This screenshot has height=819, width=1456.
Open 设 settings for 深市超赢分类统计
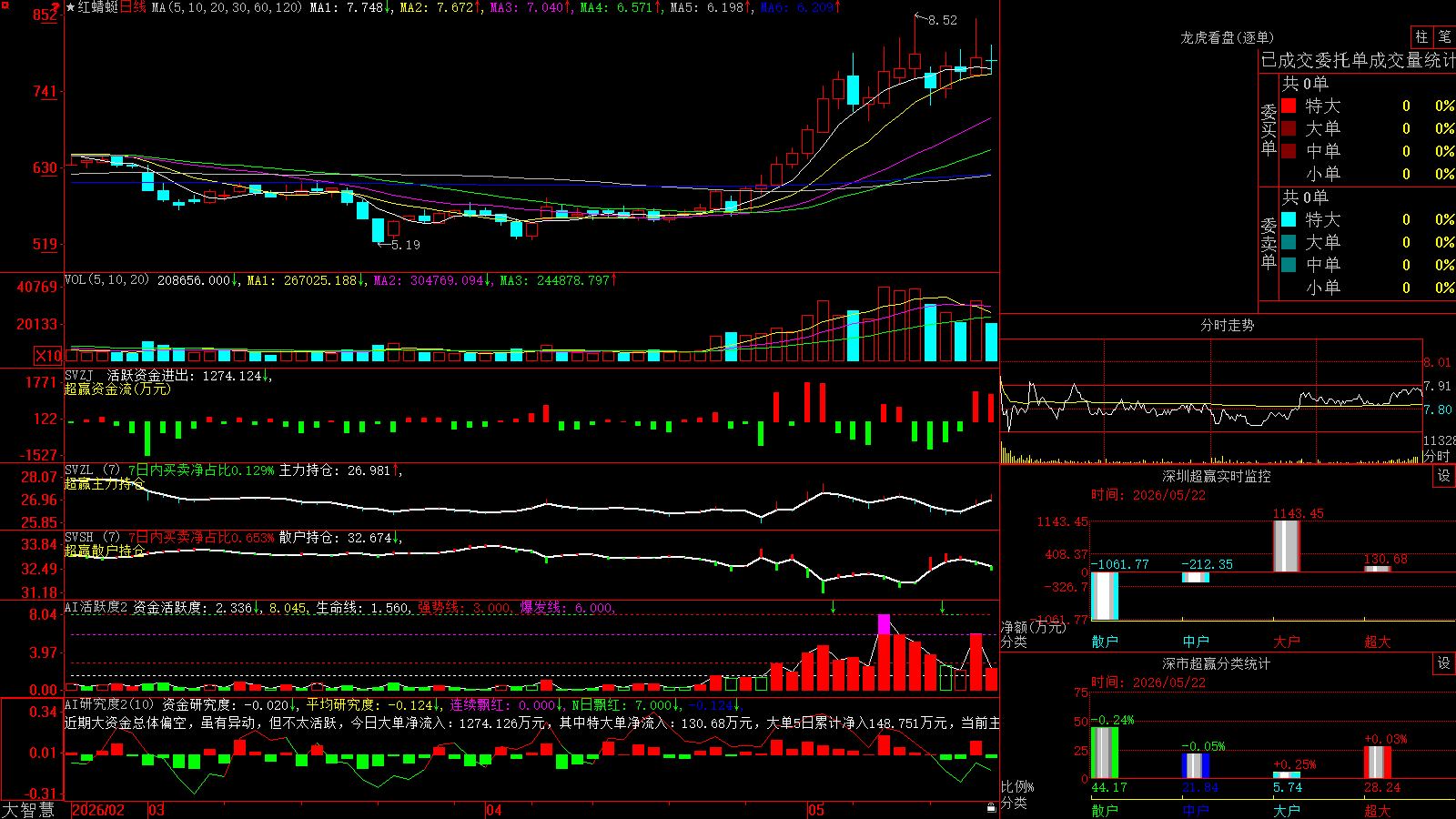point(1444,663)
